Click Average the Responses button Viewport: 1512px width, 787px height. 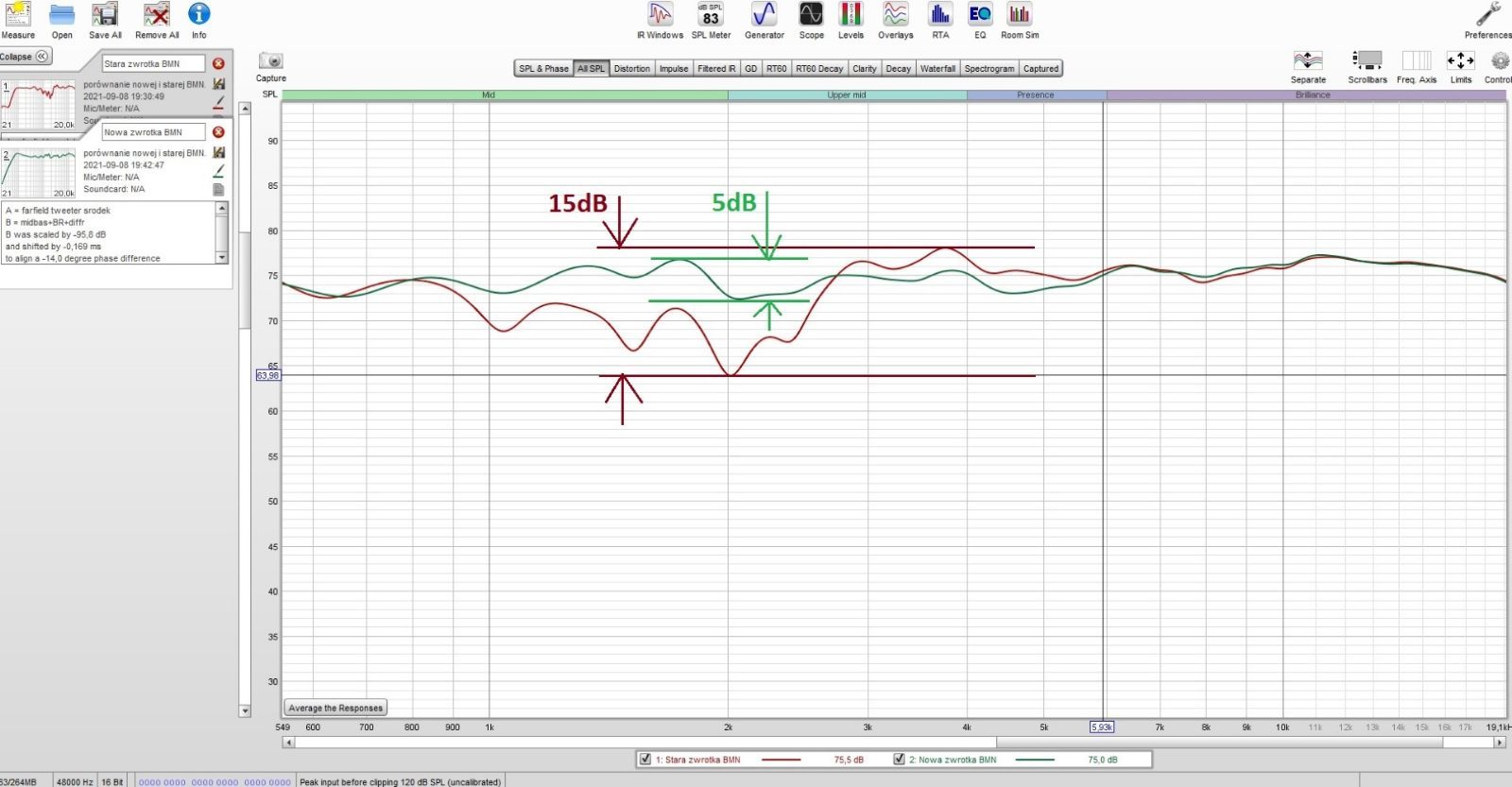point(335,708)
